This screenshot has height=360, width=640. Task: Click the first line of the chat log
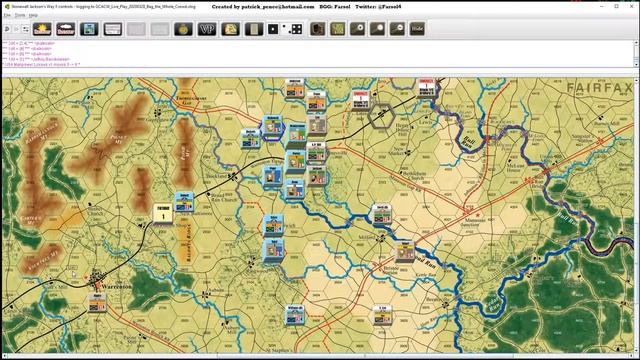(28, 43)
